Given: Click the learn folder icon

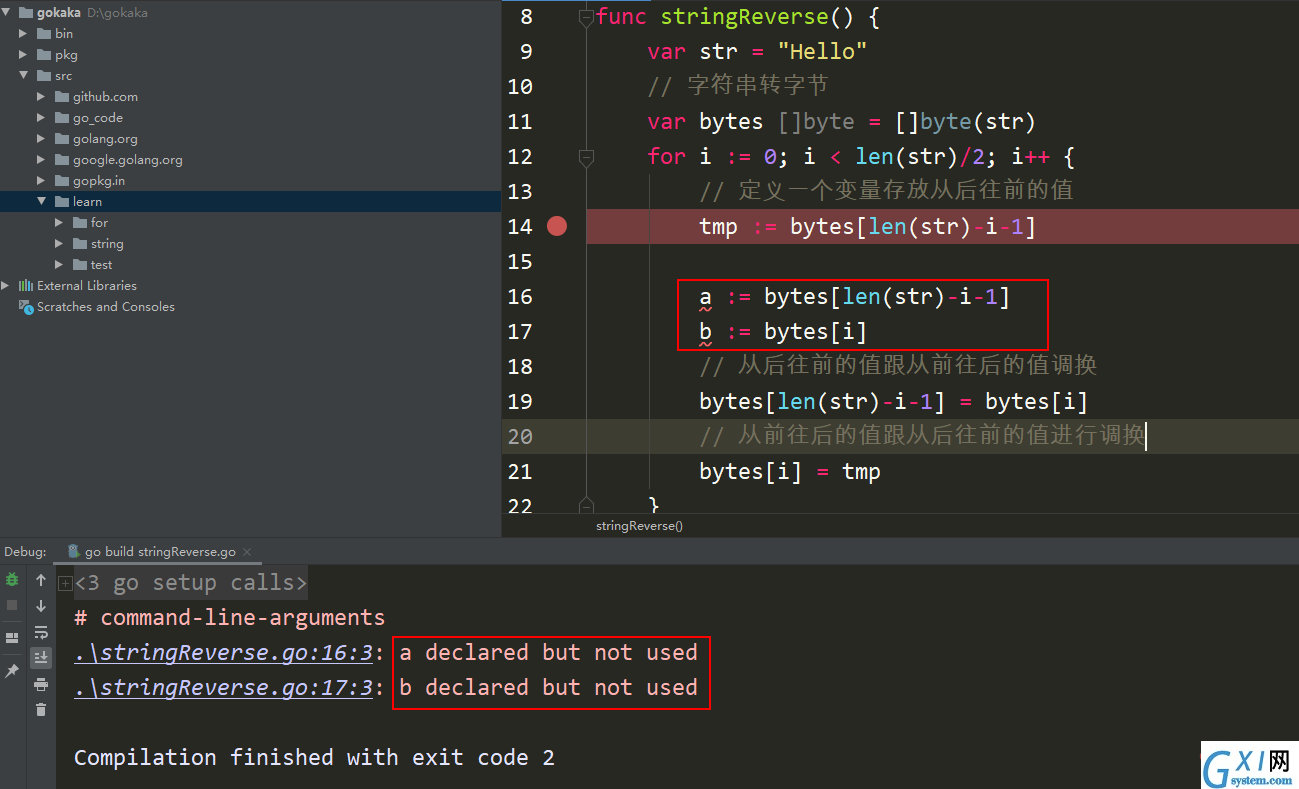Looking at the screenshot, I should tap(62, 202).
